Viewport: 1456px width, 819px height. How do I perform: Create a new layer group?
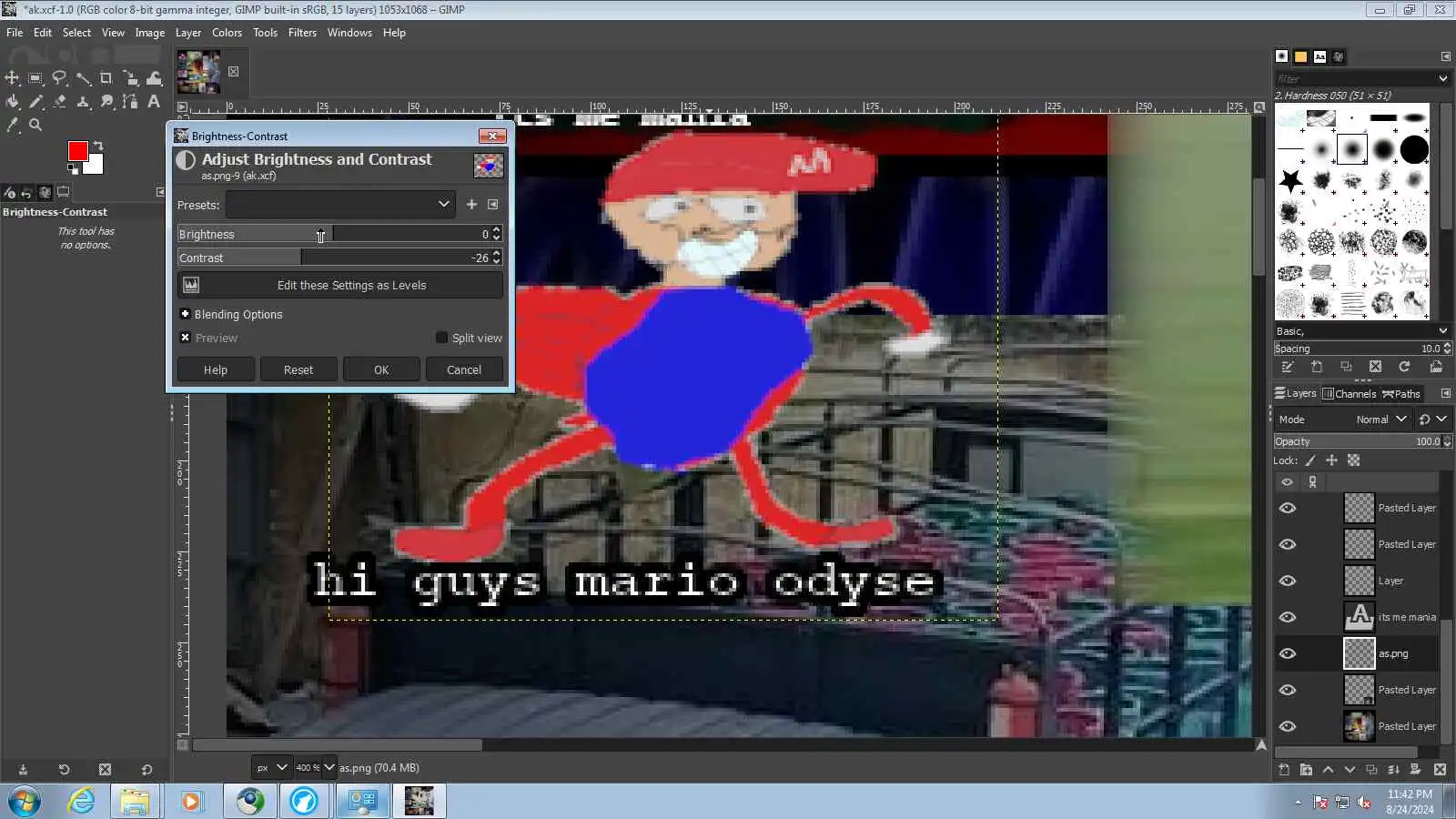[x=1306, y=770]
